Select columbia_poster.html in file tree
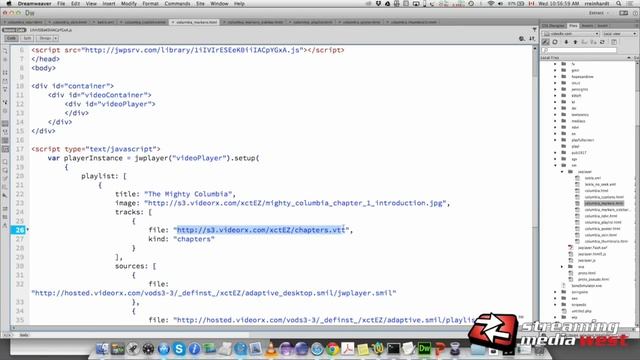 pyautogui.click(x=602, y=229)
